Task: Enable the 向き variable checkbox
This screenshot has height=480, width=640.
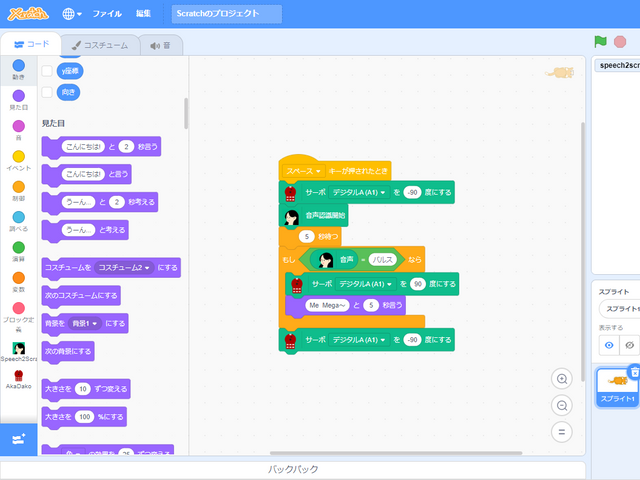Action: [x=47, y=92]
